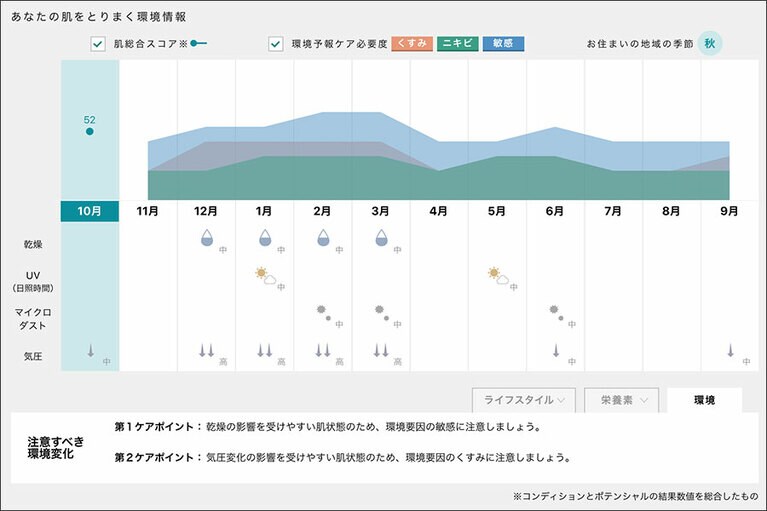This screenshot has height=511, width=767.
Task: Click the お住まいの地域の季節 label
Action: (640, 44)
